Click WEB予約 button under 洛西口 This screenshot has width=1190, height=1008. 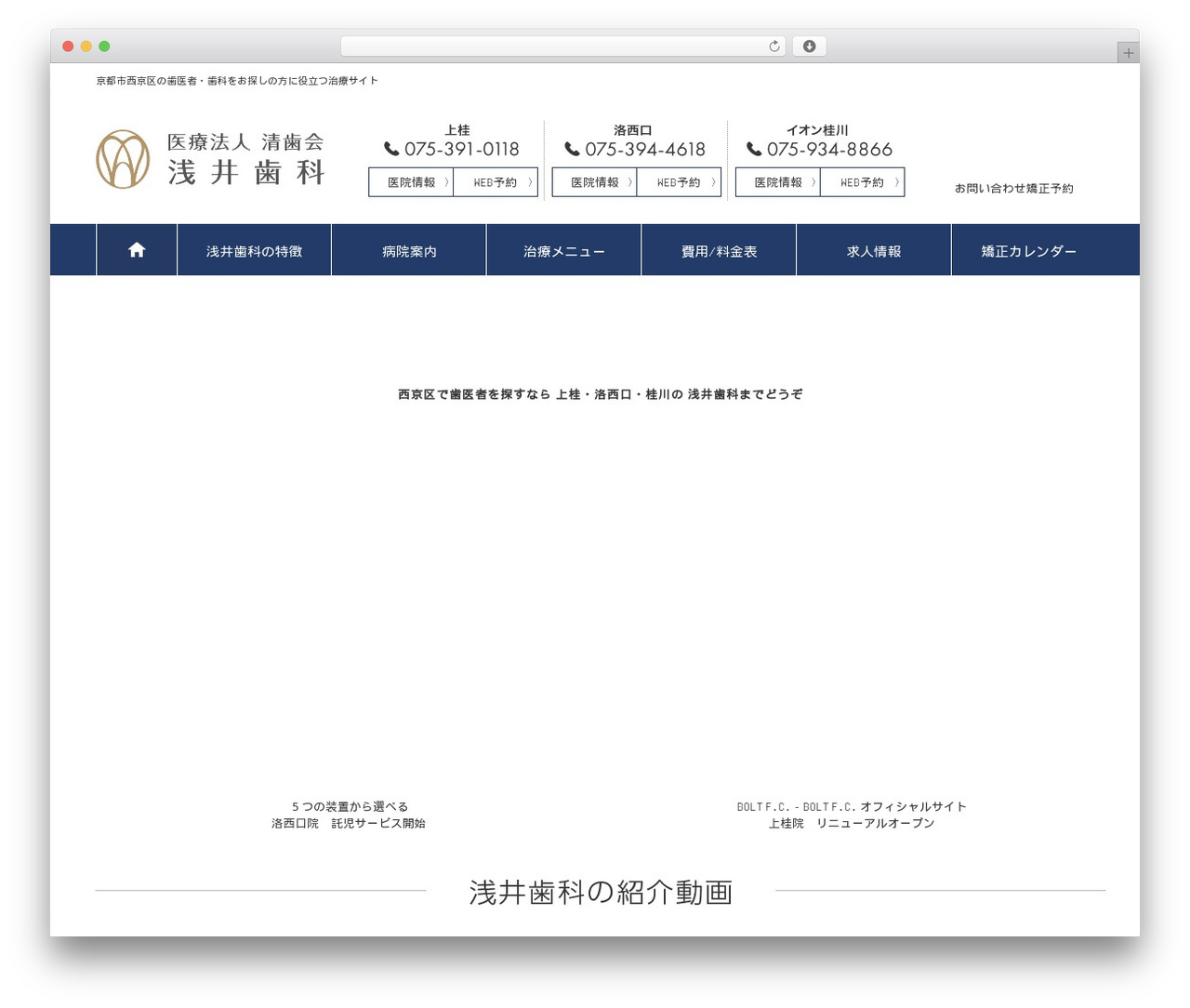(x=679, y=182)
